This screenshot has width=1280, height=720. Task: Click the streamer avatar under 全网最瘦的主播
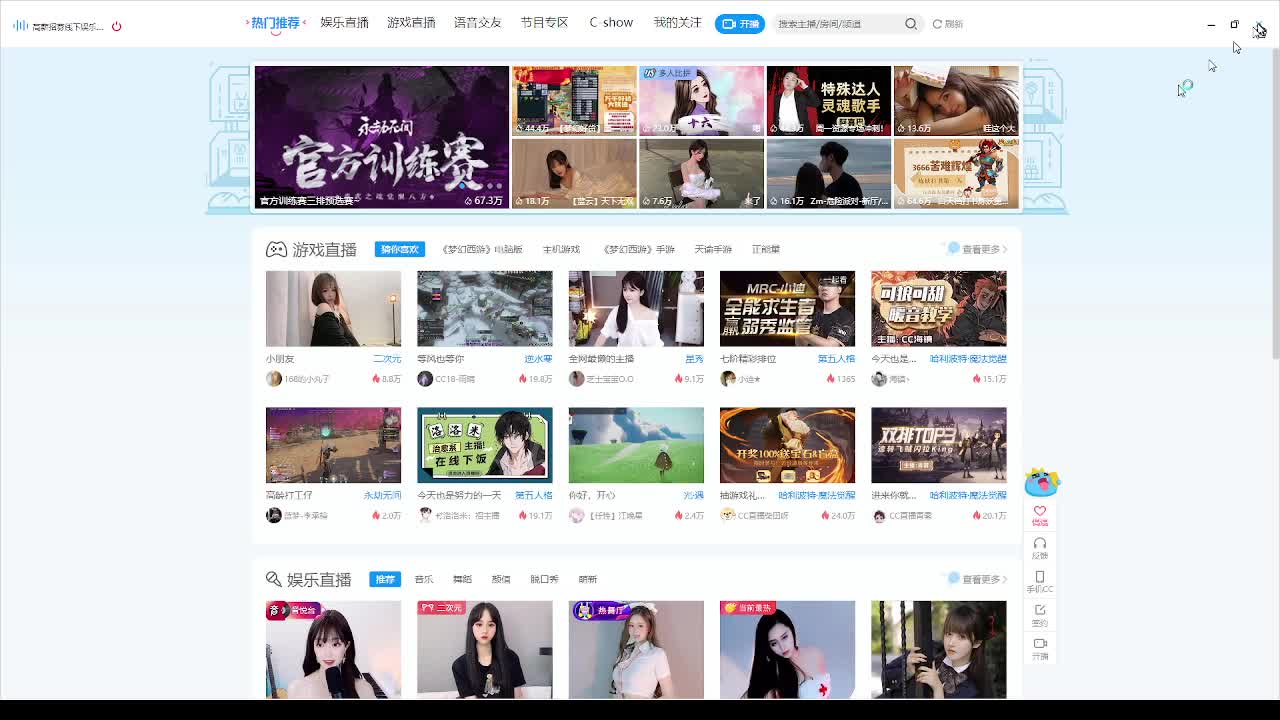(x=576, y=379)
